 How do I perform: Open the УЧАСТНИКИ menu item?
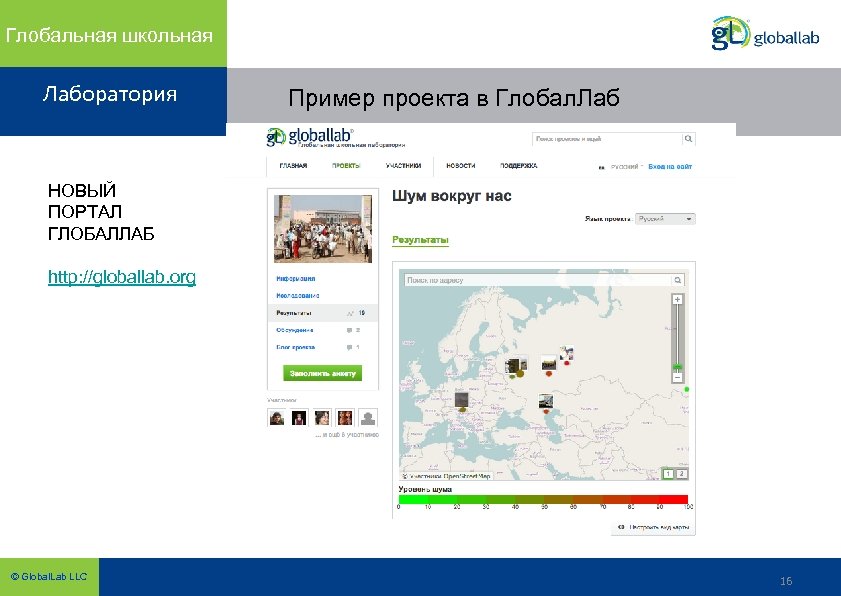[403, 166]
